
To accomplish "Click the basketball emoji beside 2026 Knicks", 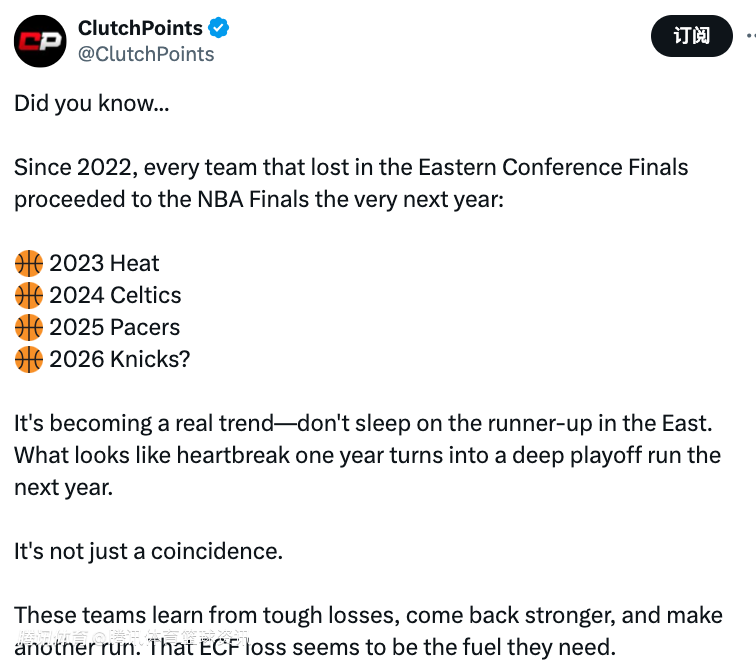I will [28, 359].
